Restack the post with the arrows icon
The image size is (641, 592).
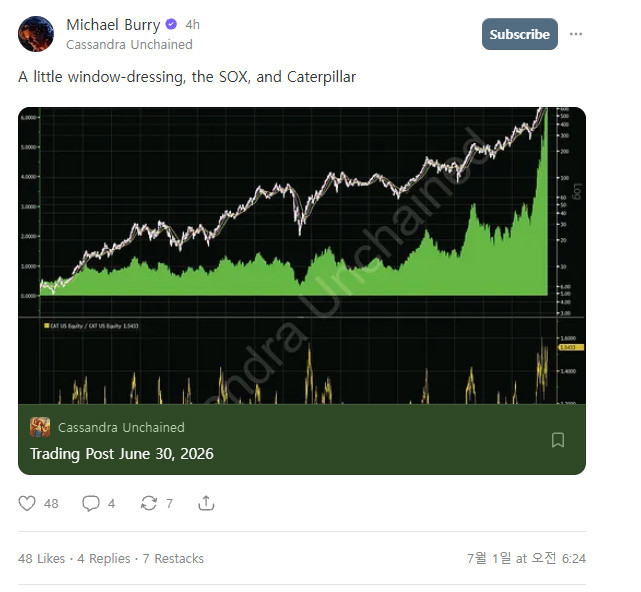[149, 503]
